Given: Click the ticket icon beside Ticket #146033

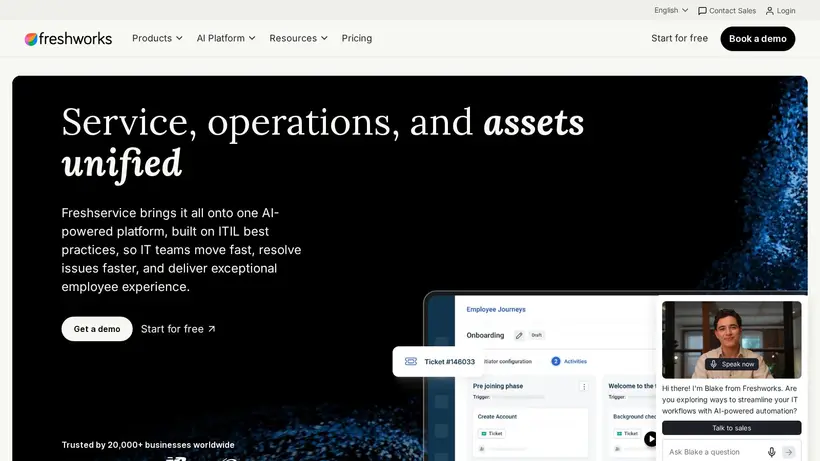Looking at the screenshot, I should pos(411,361).
